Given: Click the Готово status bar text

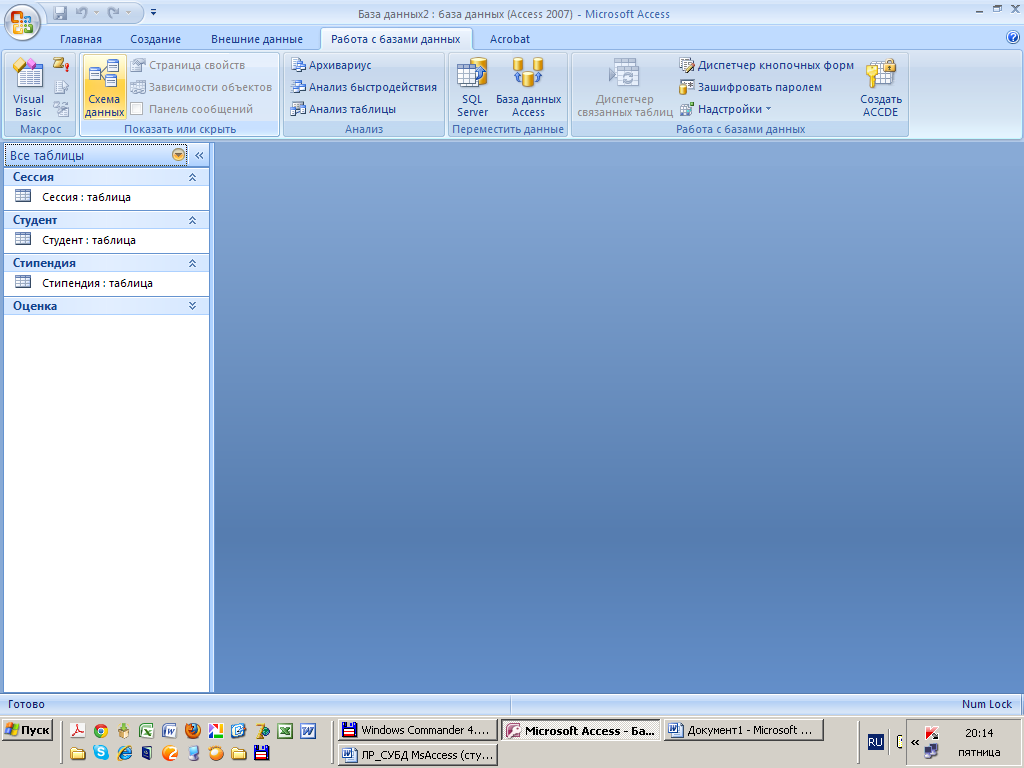Looking at the screenshot, I should pos(26,704).
